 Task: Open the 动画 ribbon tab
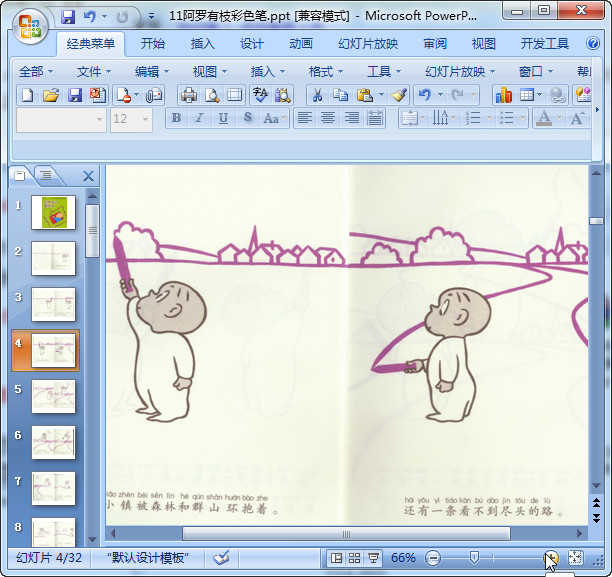(x=301, y=43)
